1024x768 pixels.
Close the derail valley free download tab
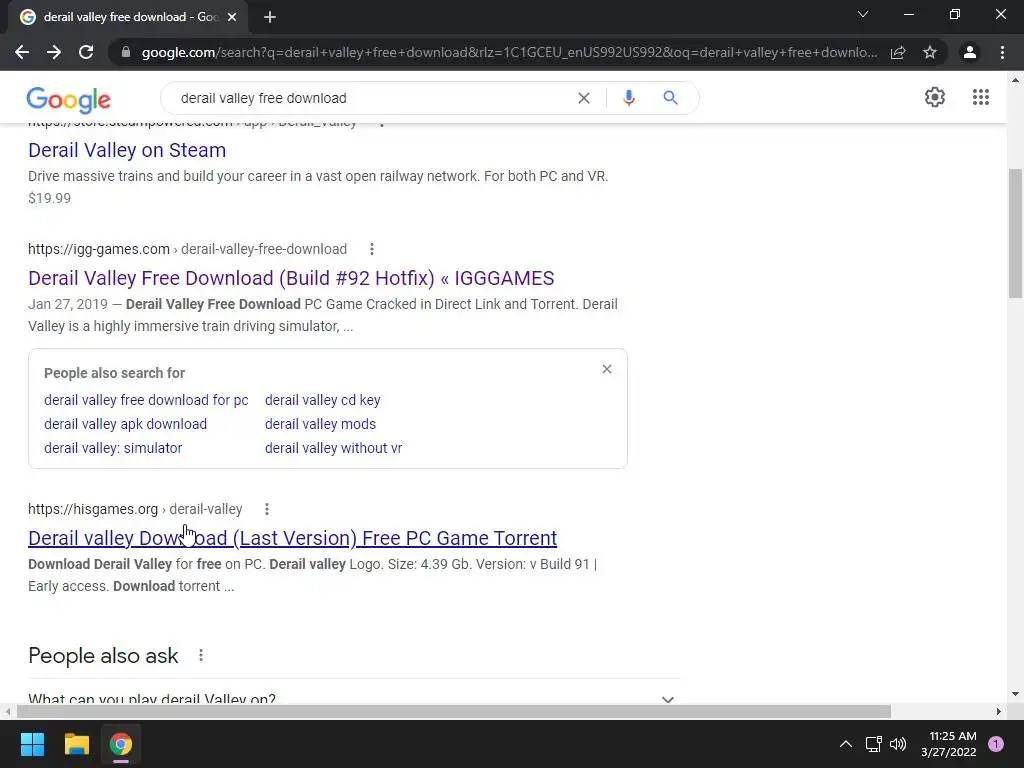coord(232,17)
